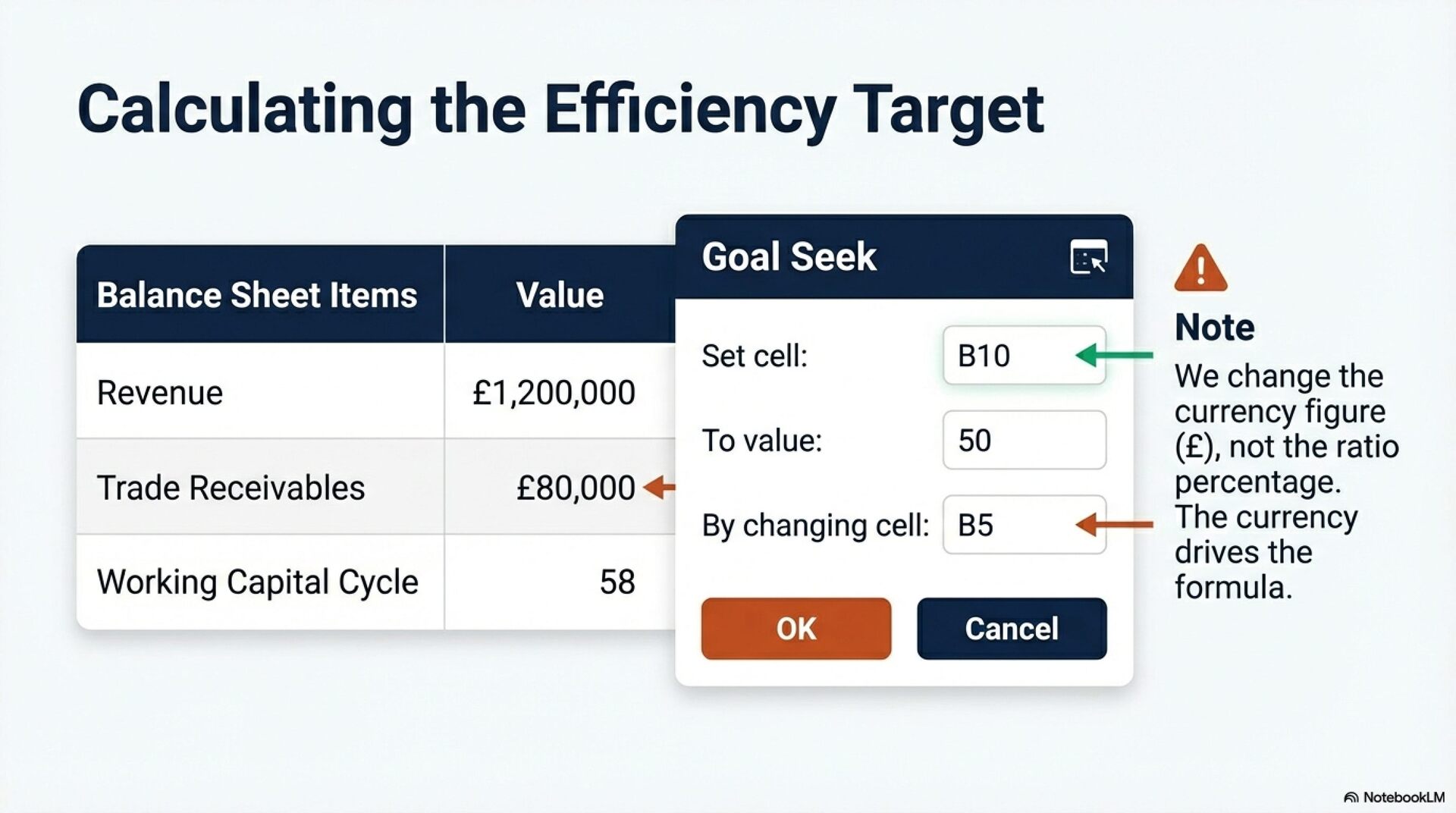Image resolution: width=1456 pixels, height=813 pixels.
Task: Click the £1,200,000 revenue value cell
Action: [x=554, y=393]
